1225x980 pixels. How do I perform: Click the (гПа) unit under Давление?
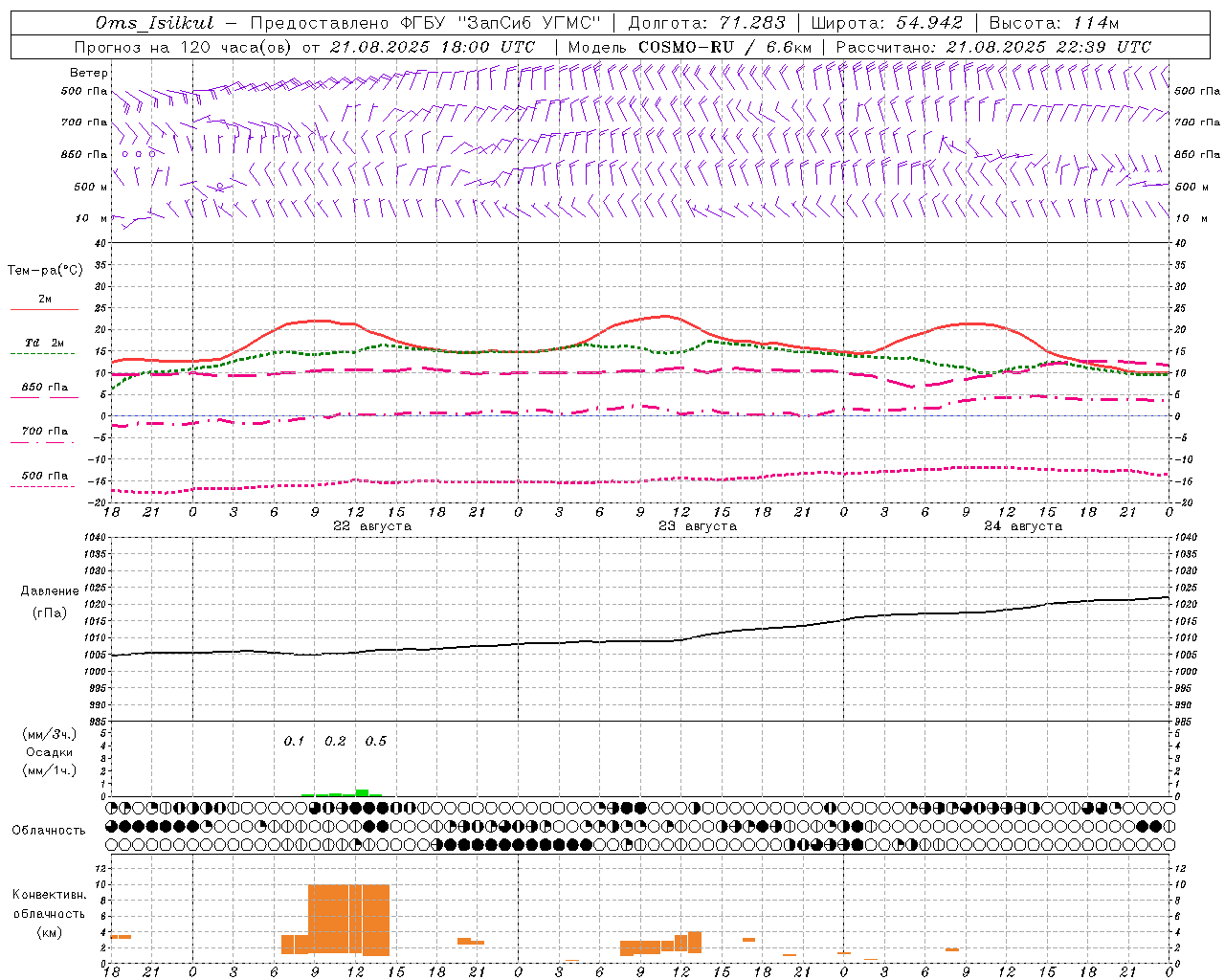(x=50, y=613)
